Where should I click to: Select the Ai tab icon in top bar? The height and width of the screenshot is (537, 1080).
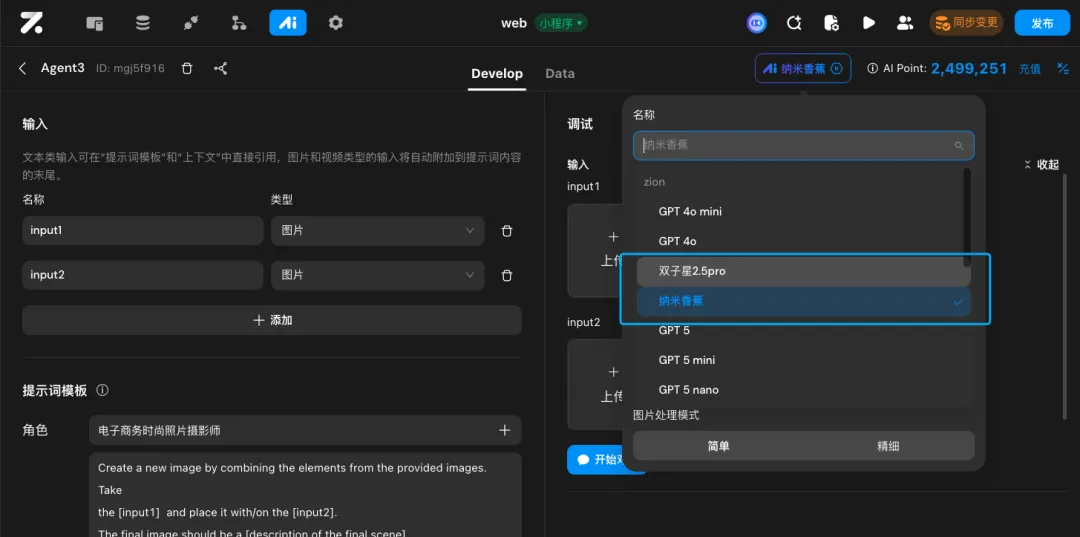point(288,23)
